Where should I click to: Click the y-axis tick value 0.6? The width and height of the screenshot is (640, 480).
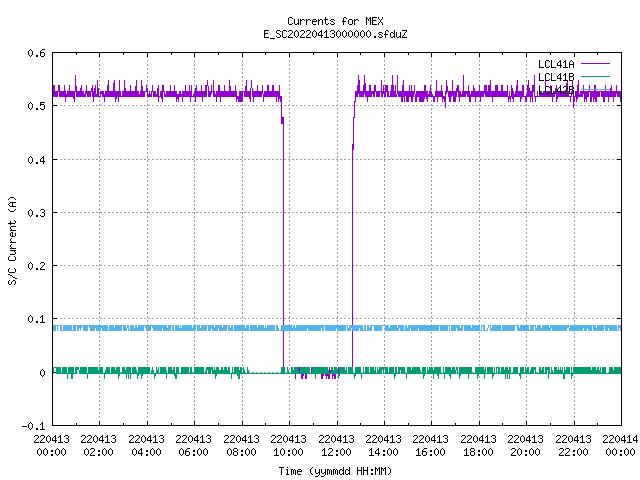[36, 53]
